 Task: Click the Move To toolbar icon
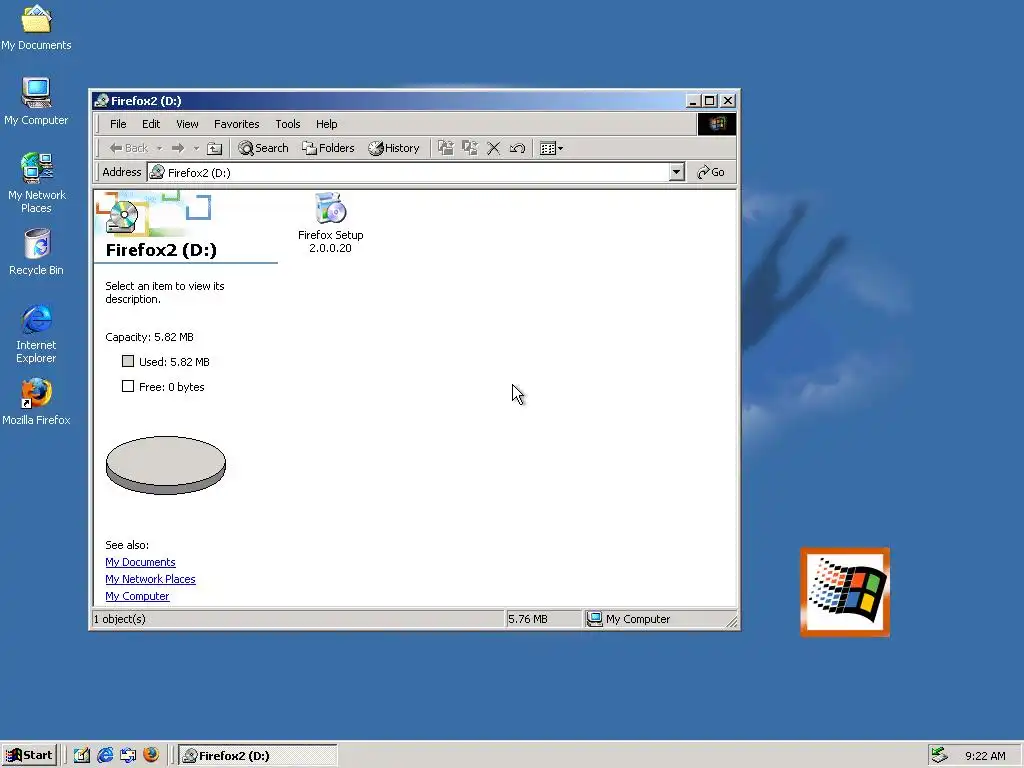coord(445,148)
